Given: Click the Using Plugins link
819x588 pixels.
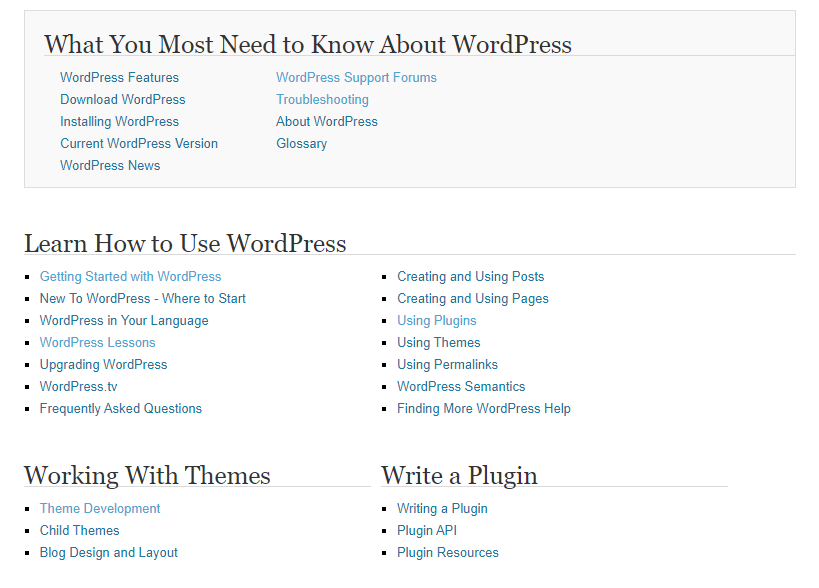Looking at the screenshot, I should (437, 320).
